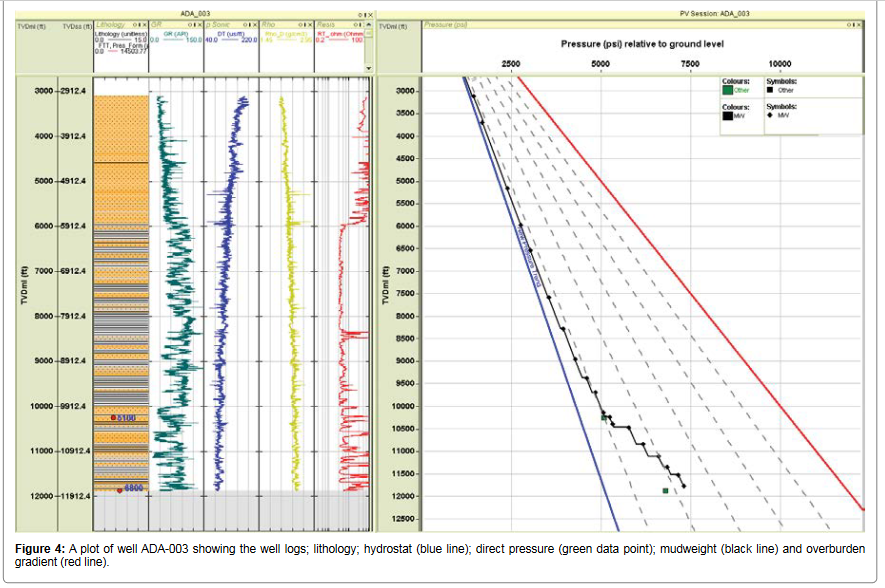885x588 pixels.
Task: Click the black MW colour swatch
Action: (727, 115)
